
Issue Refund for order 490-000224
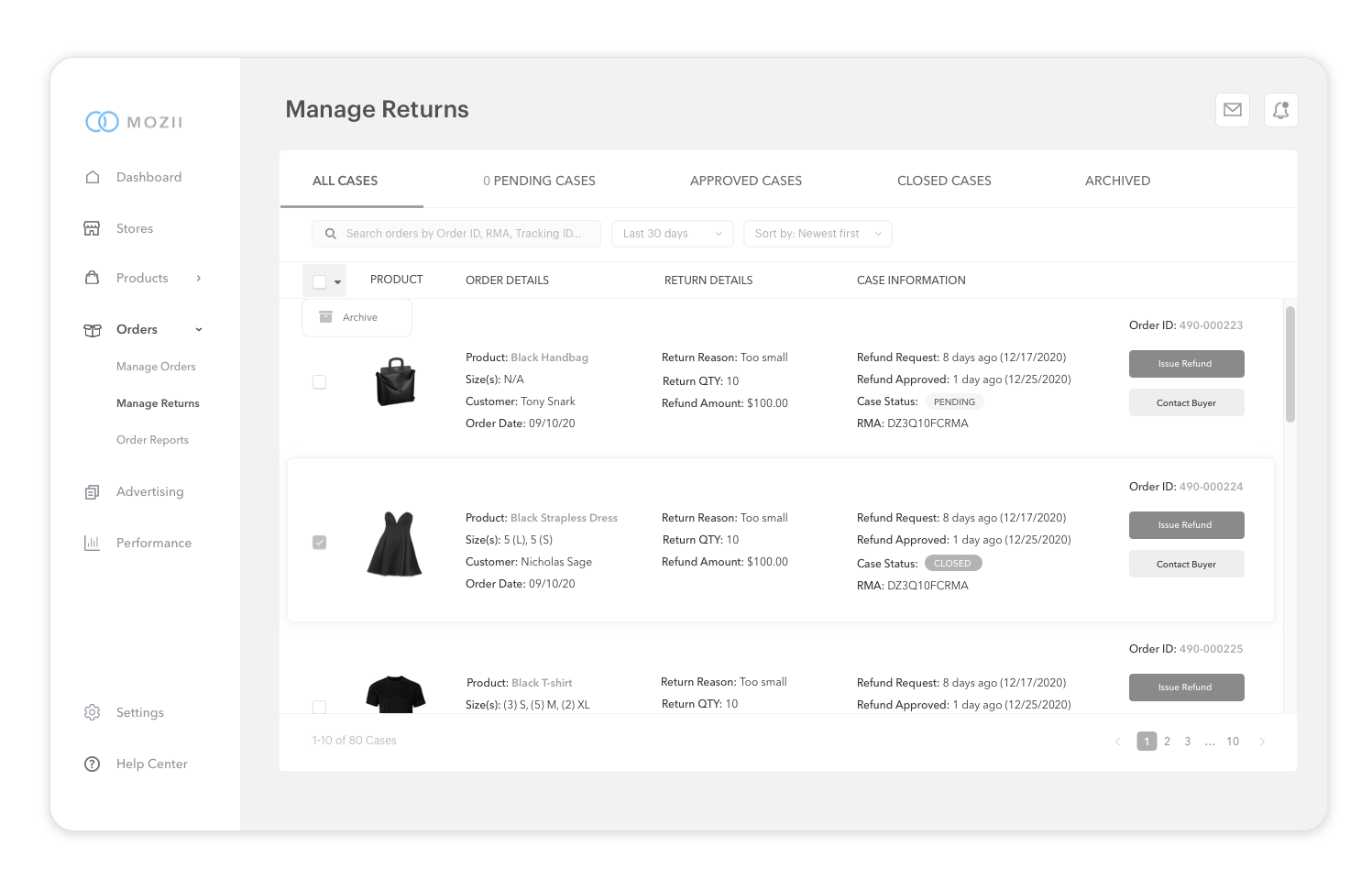click(1186, 525)
